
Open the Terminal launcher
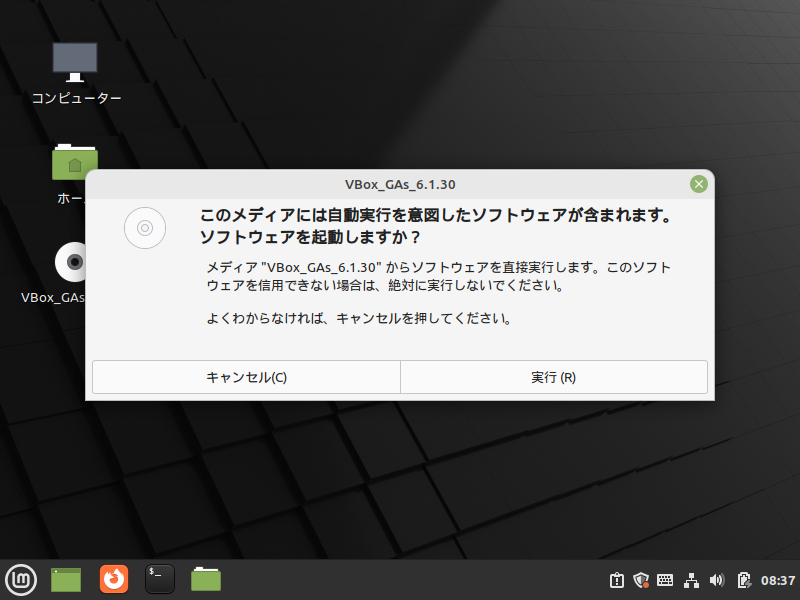pos(160,579)
